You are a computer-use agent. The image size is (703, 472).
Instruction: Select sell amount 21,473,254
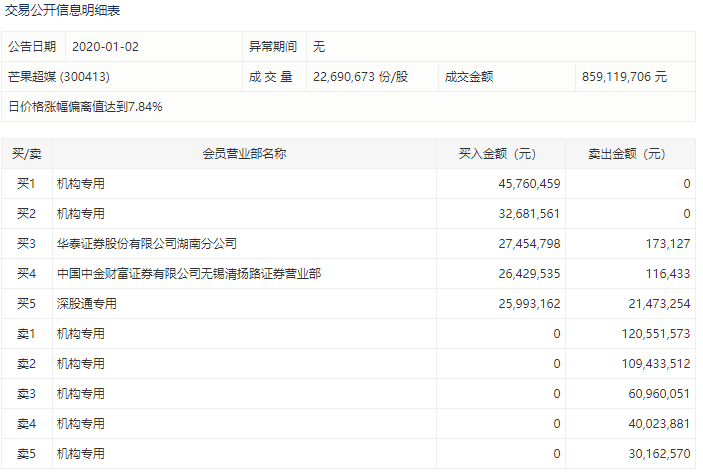[660, 304]
